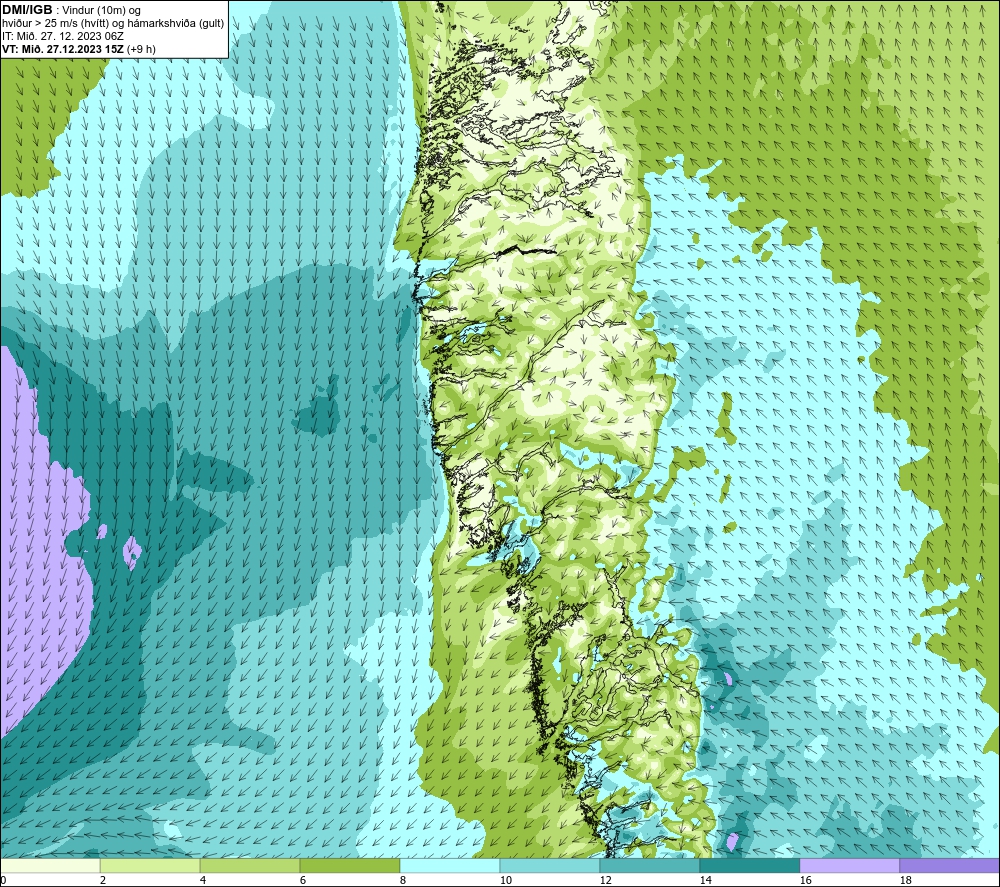
Task: Click the "Vindur (10m) og" text
Action: click(x=100, y=11)
